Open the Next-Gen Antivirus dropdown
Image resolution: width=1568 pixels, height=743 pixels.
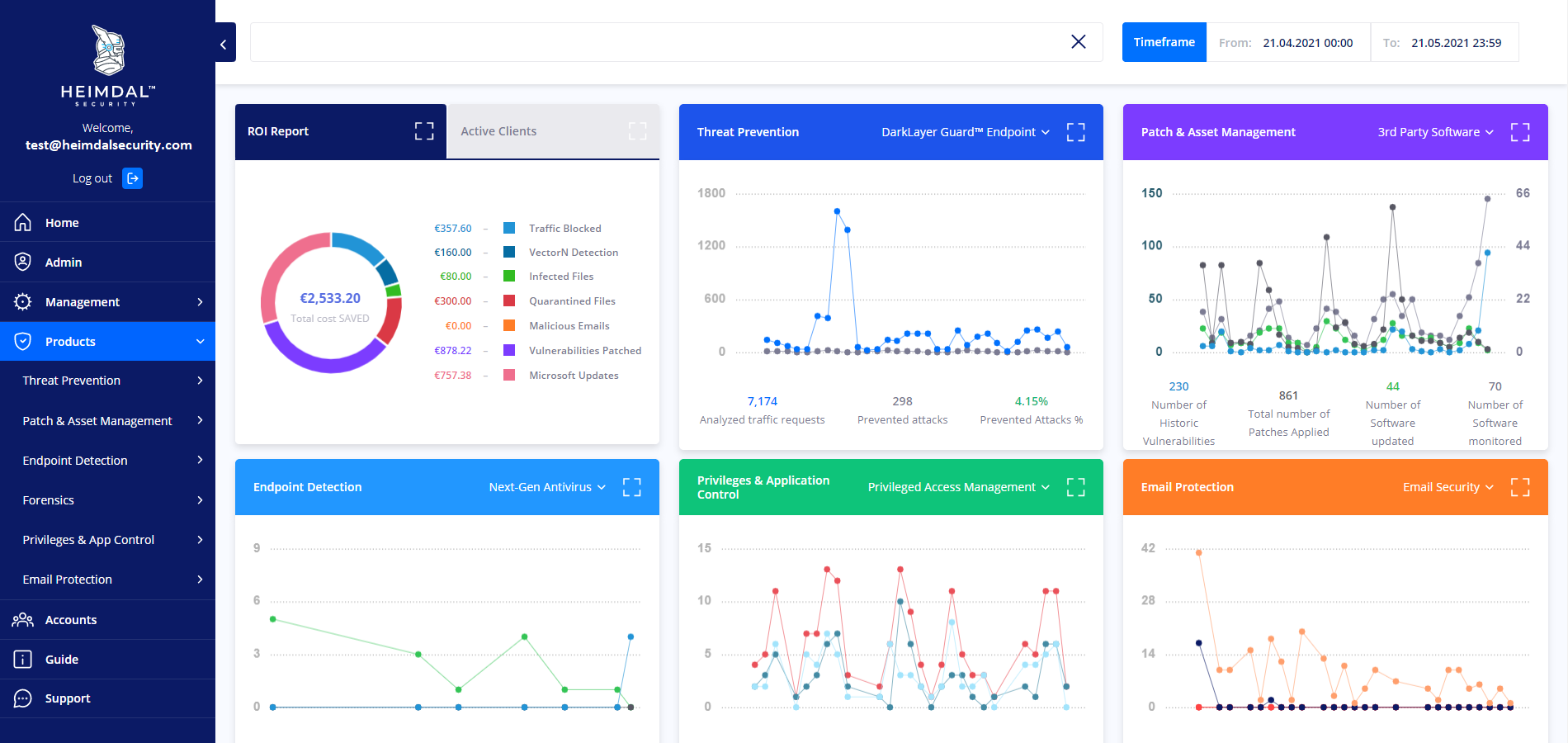[x=547, y=487]
